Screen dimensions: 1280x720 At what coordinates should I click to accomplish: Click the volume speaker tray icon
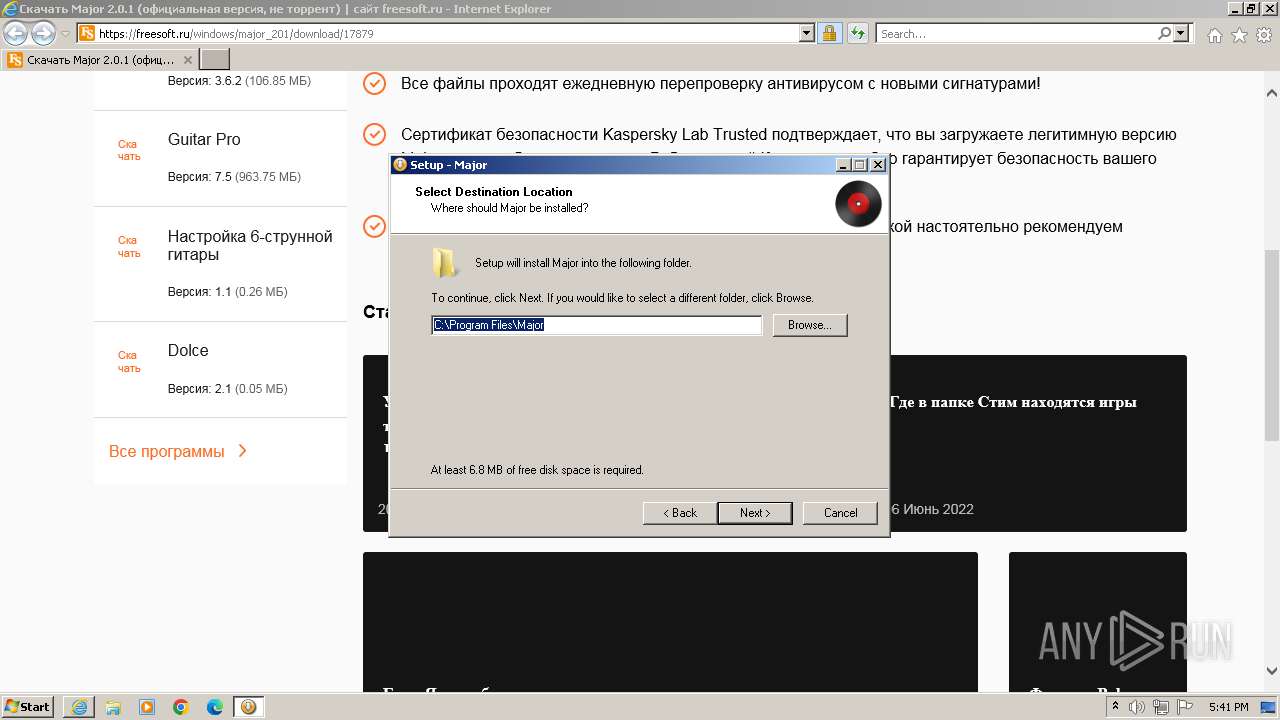coord(1137,707)
